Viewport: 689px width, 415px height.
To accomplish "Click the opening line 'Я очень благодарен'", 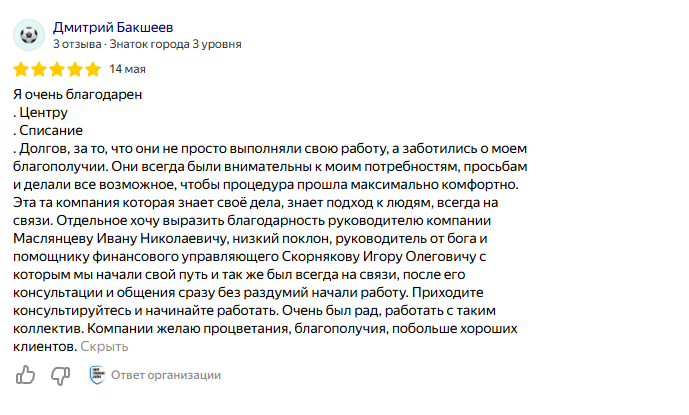I will [78, 95].
